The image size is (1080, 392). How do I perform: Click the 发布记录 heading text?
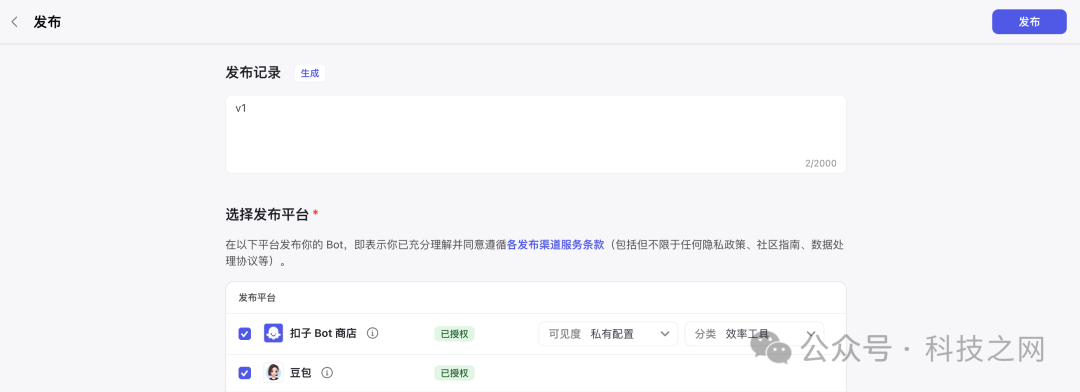[x=253, y=73]
